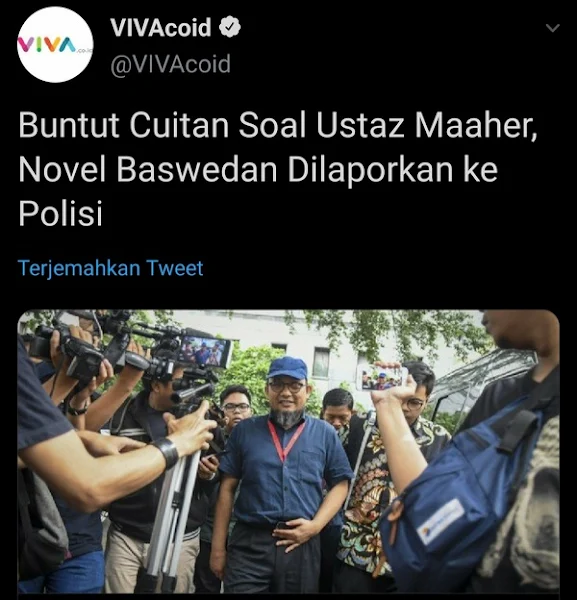Viewport: 577px width, 600px height.
Task: Open the tweet text about Novel Baswedan
Action: point(278,169)
